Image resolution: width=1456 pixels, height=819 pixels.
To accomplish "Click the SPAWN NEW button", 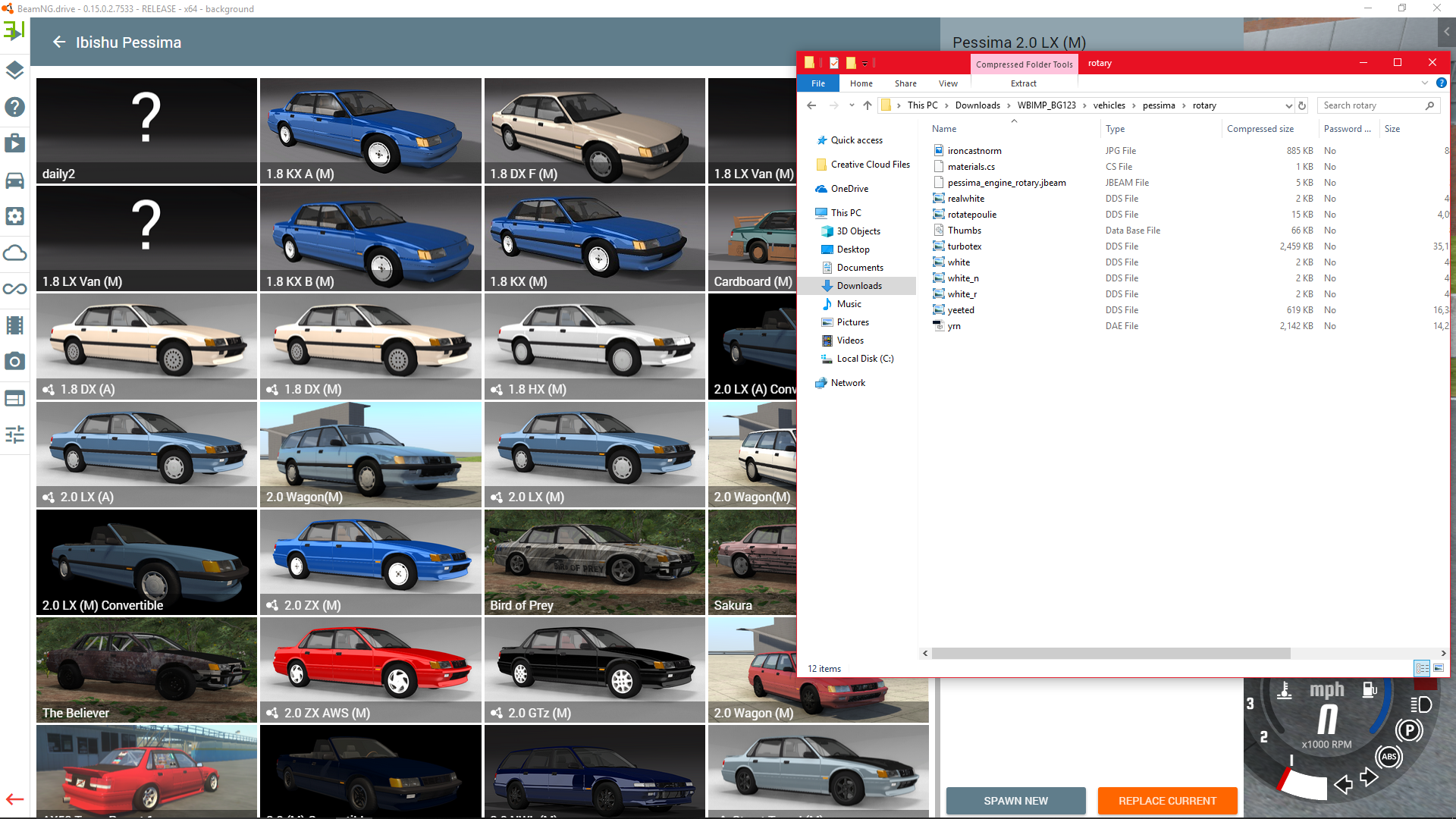I will tap(1015, 801).
